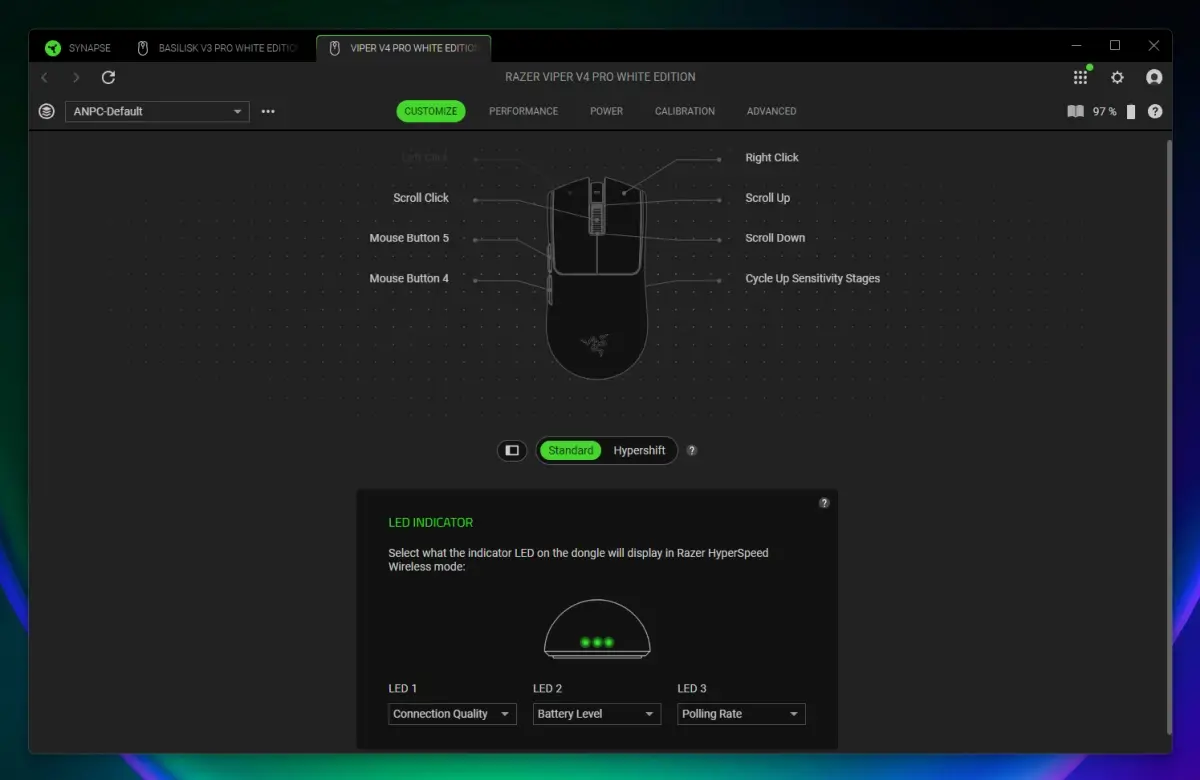Open the Hypershift help question mark
The width and height of the screenshot is (1200, 780).
[692, 450]
